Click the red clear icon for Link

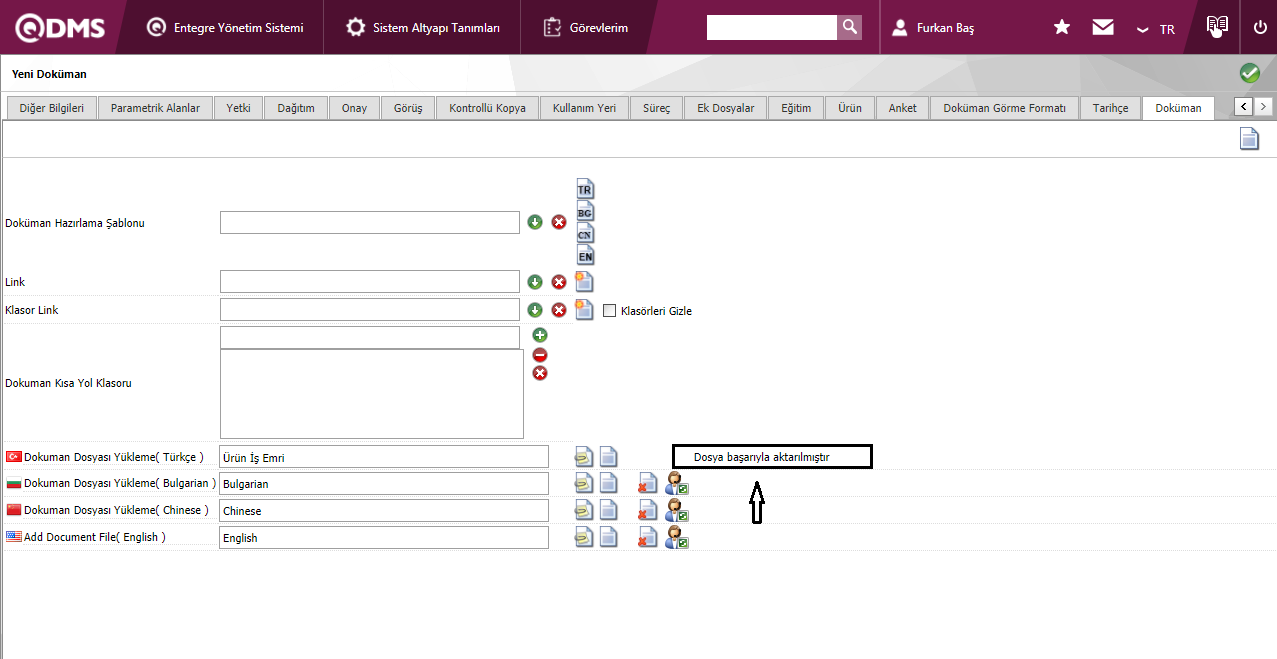pyautogui.click(x=559, y=282)
